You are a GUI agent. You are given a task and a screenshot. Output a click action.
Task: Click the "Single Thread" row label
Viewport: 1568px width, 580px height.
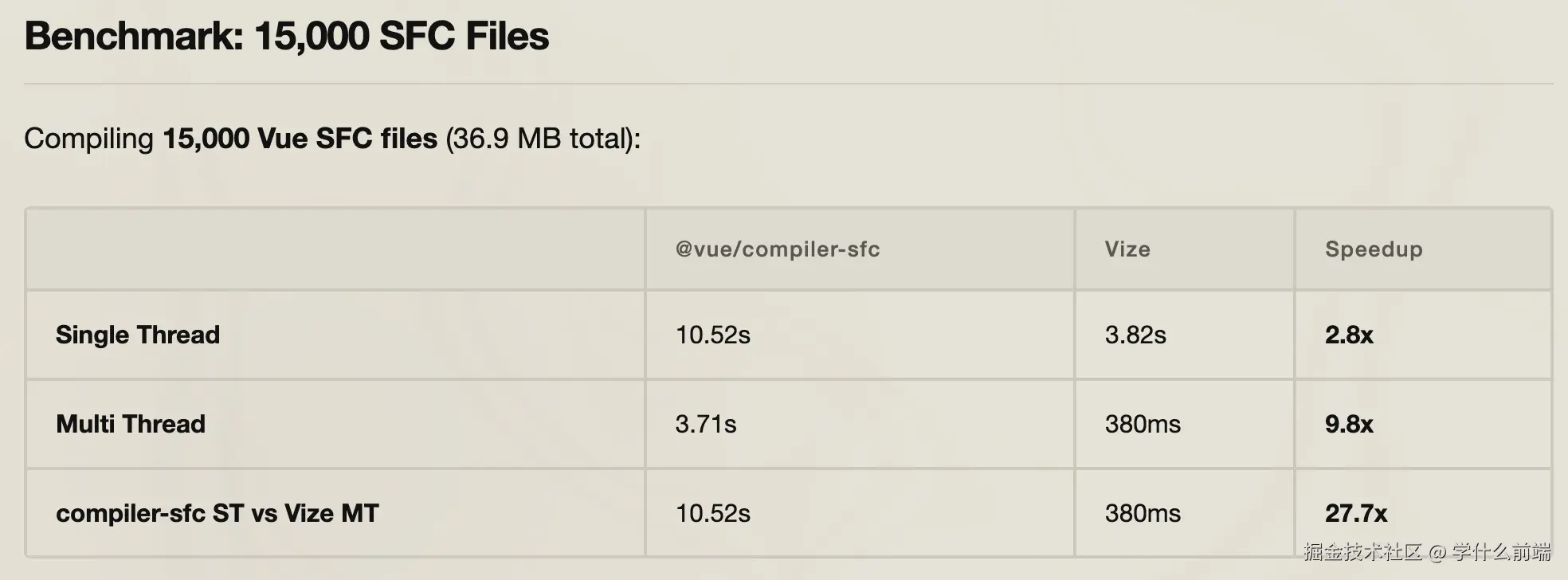[x=138, y=335]
